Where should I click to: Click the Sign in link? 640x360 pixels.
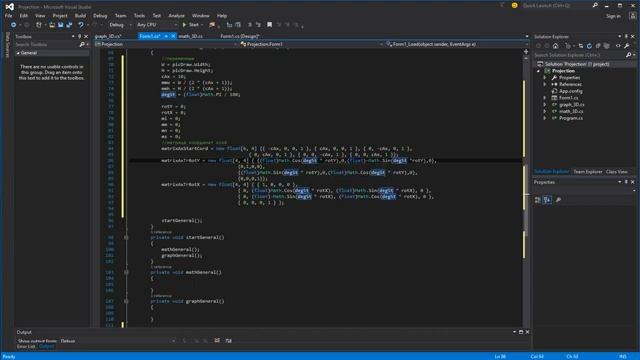613,16
